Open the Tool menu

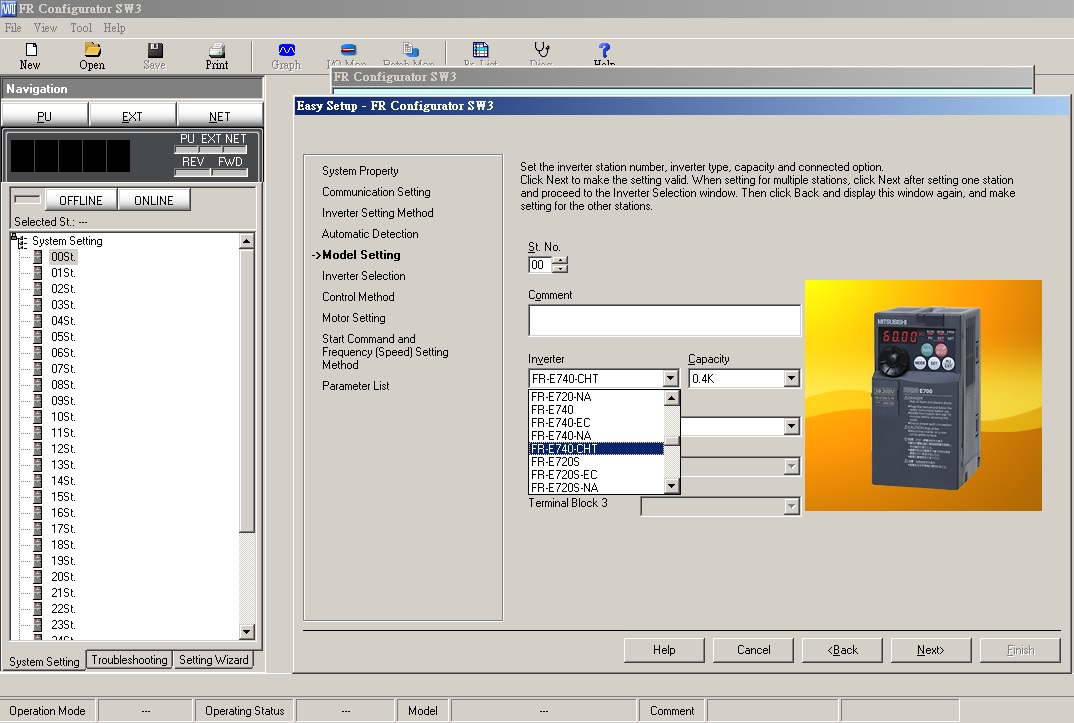tap(81, 28)
